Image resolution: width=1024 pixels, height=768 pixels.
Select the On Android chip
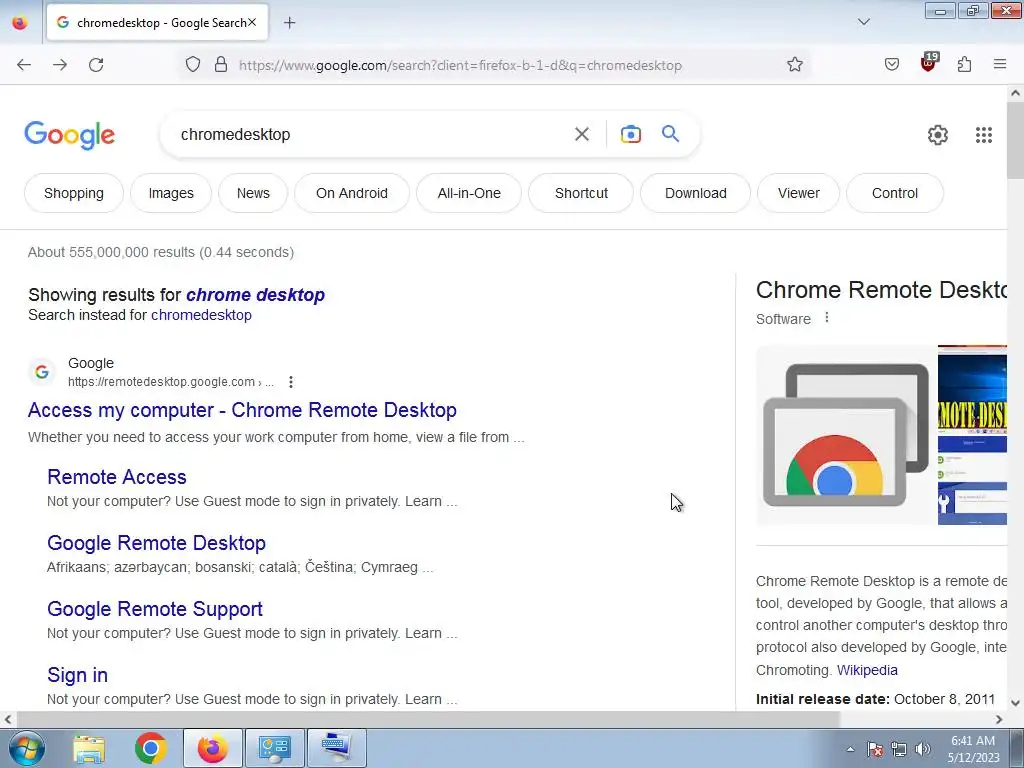pyautogui.click(x=352, y=193)
